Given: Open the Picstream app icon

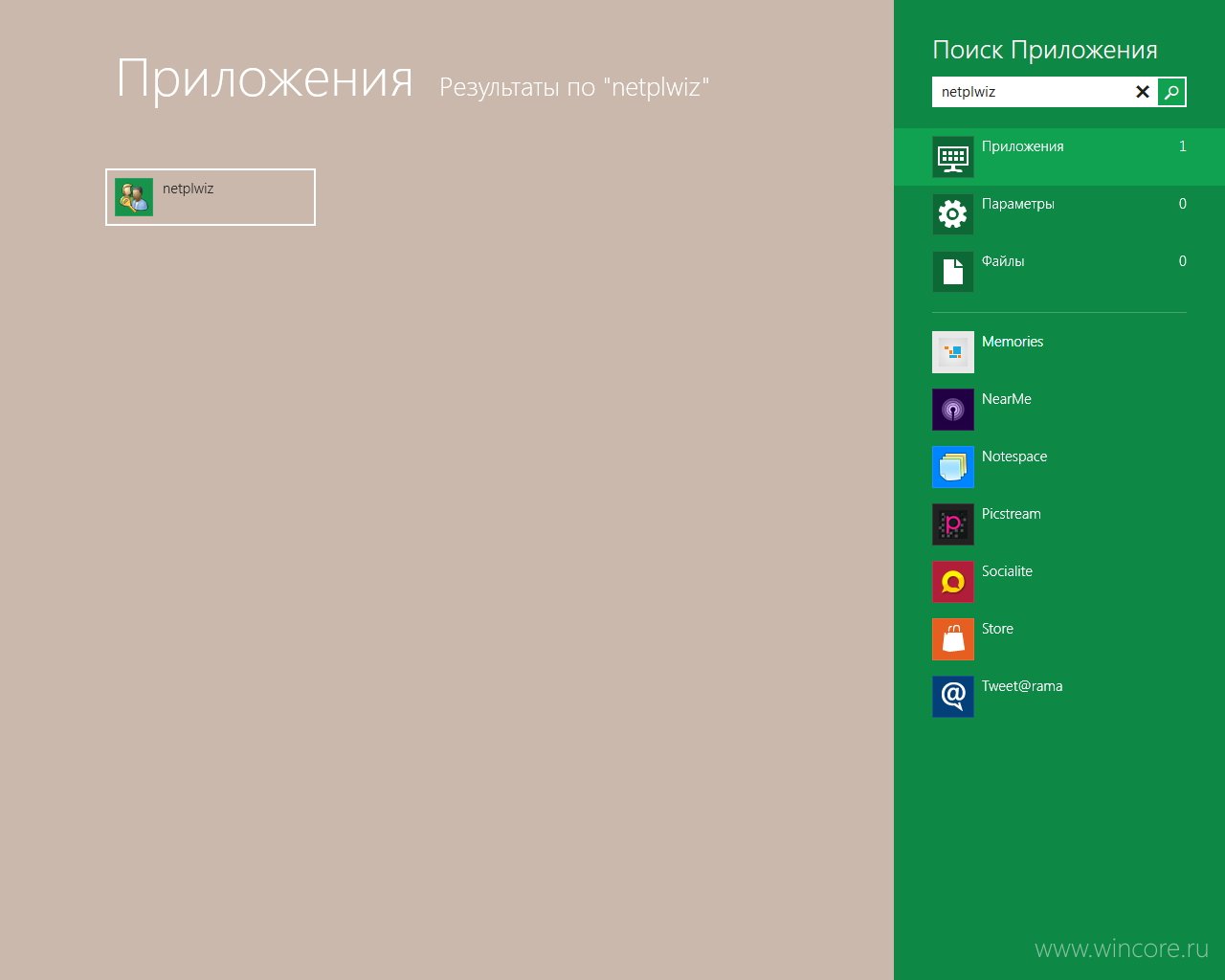Looking at the screenshot, I should (953, 524).
